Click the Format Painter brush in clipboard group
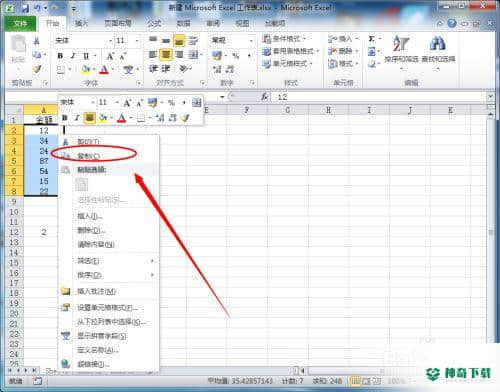The image size is (500, 392). (37, 69)
